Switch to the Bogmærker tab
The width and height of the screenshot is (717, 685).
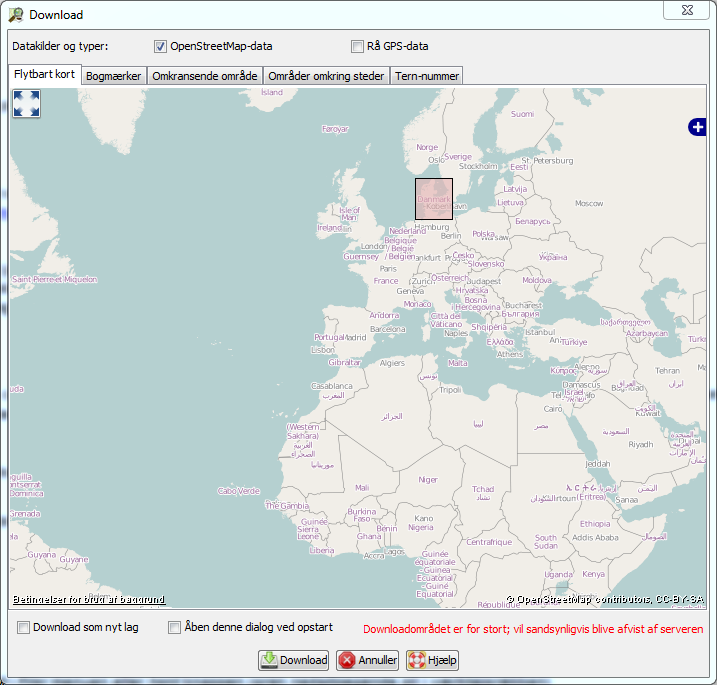pos(113,76)
